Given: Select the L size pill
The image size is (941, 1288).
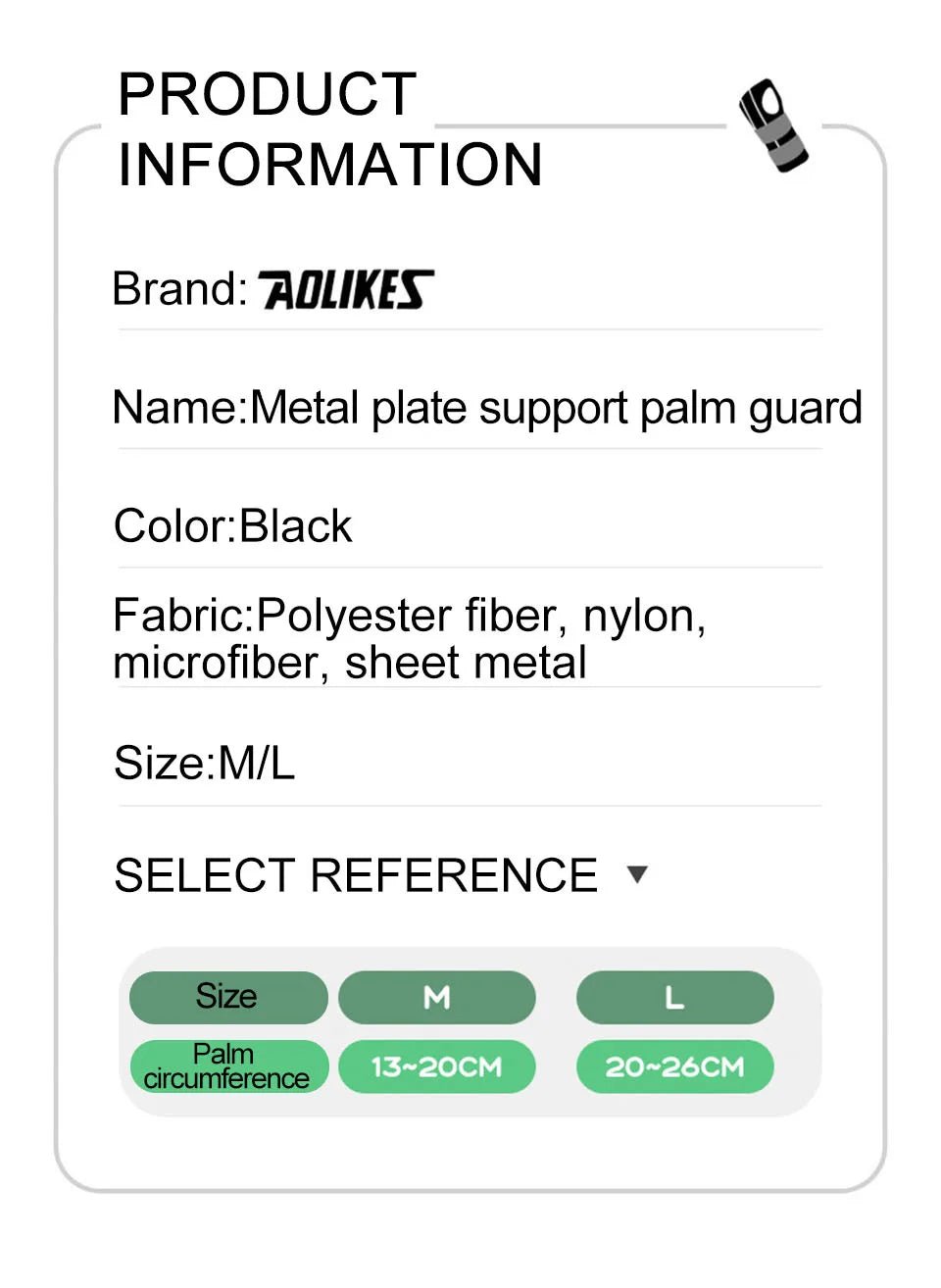Looking at the screenshot, I should pos(674,997).
